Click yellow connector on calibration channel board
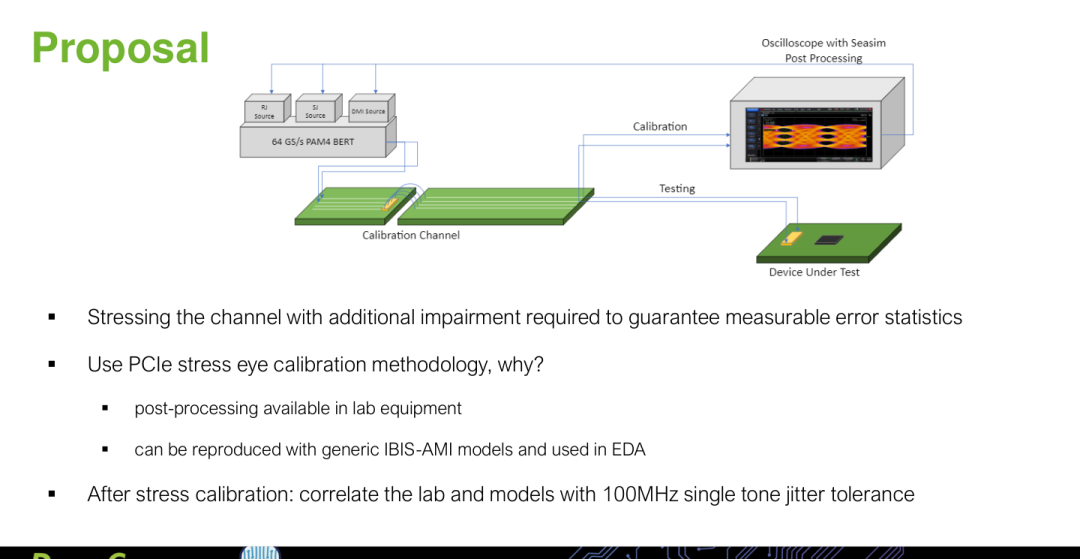Viewport: 1080px width, 559px height. (x=389, y=203)
